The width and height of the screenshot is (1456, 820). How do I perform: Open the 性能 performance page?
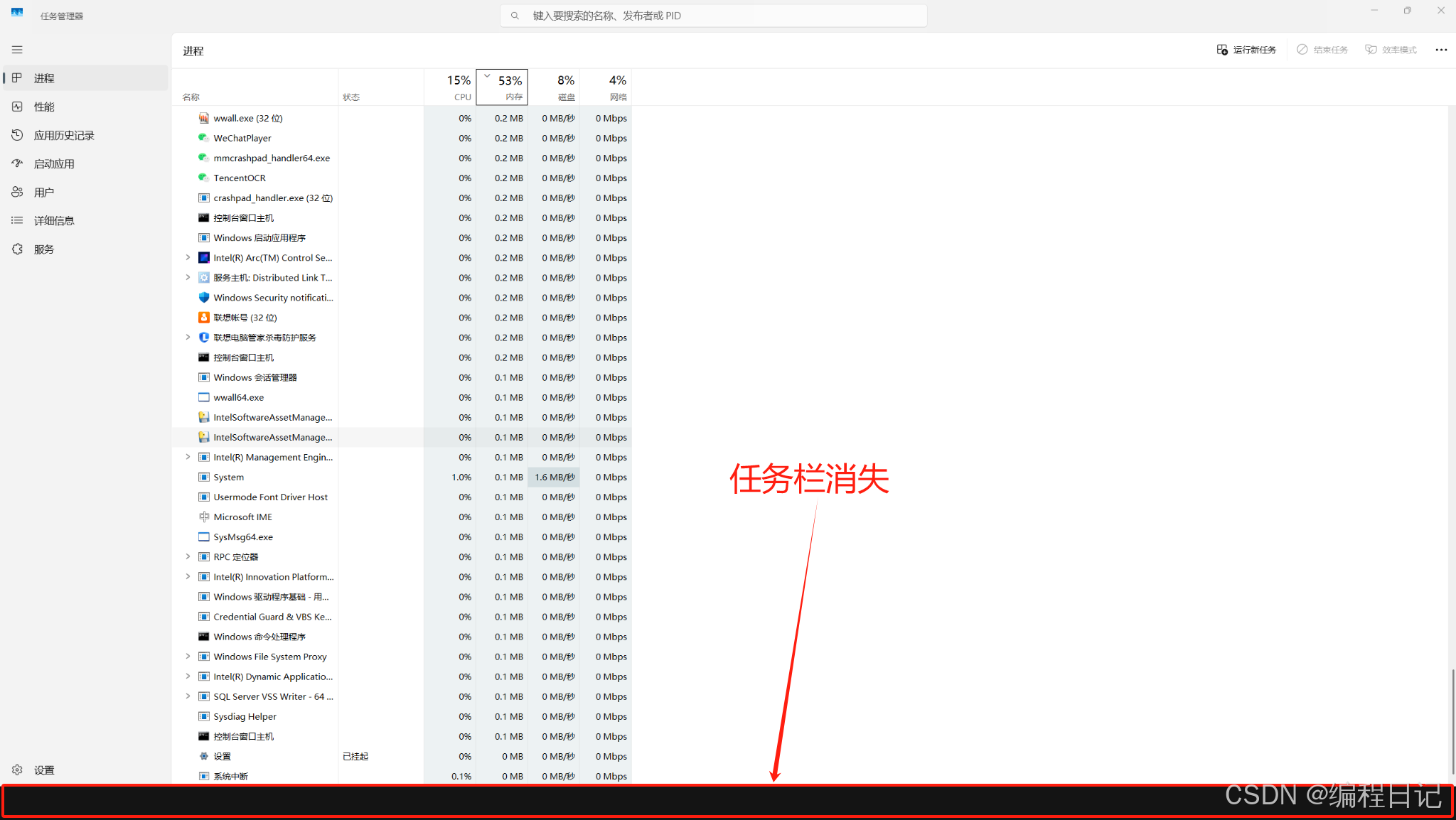pos(43,107)
